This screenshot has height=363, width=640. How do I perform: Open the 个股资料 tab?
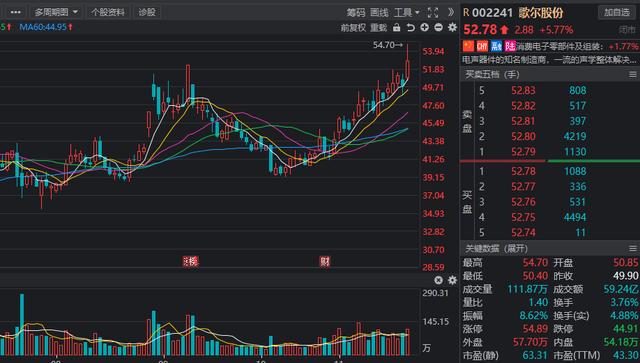coord(108,12)
